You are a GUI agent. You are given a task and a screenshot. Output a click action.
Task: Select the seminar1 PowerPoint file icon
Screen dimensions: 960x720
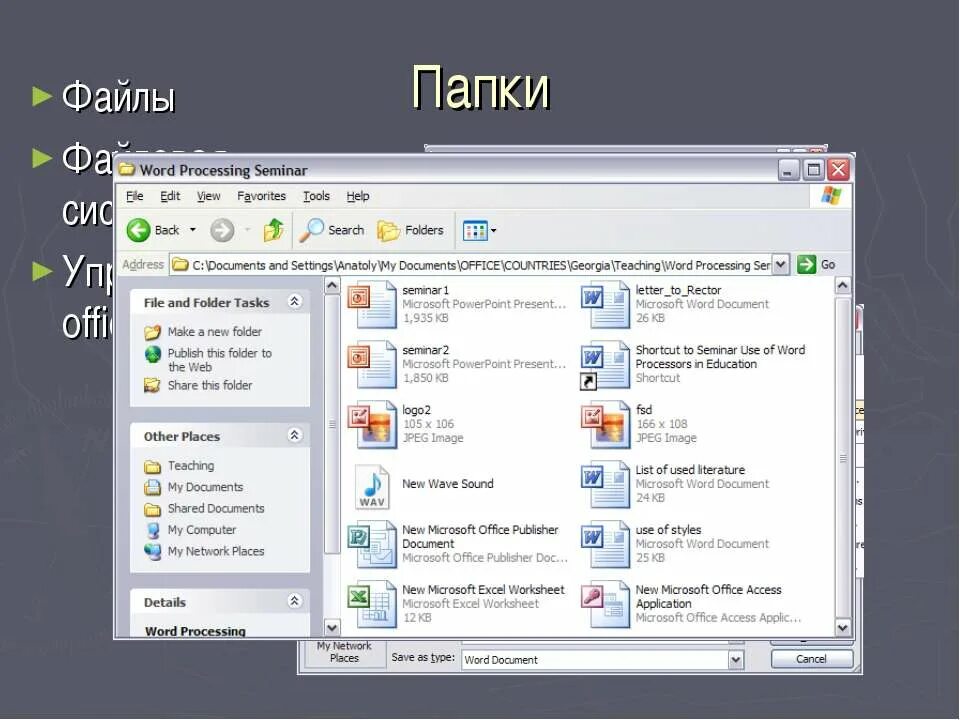(x=373, y=304)
